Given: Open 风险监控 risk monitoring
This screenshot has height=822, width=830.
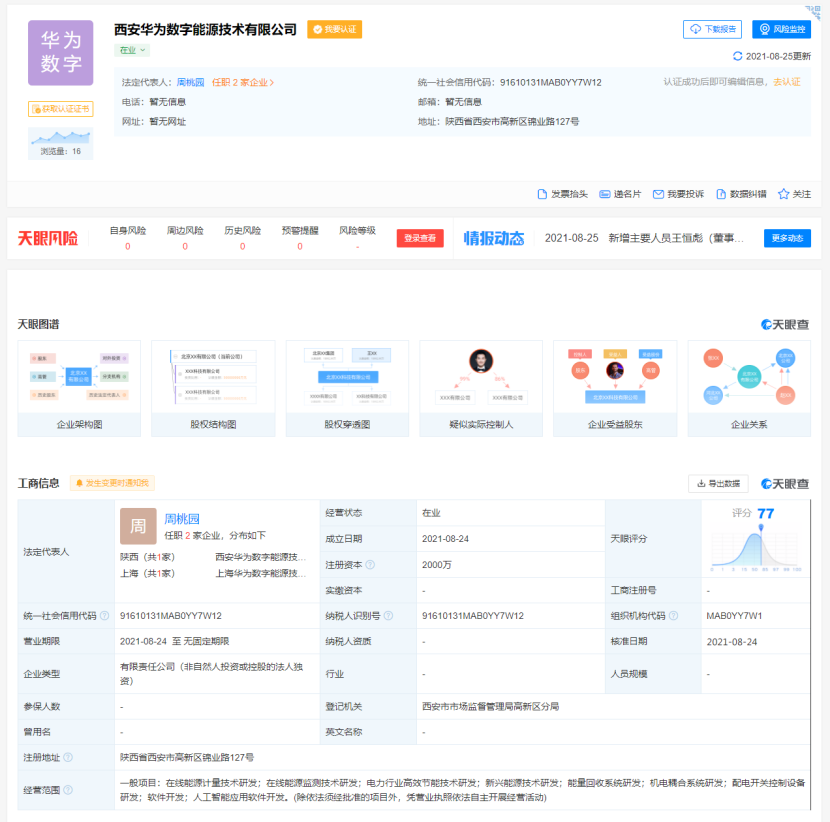Looking at the screenshot, I should [781, 29].
